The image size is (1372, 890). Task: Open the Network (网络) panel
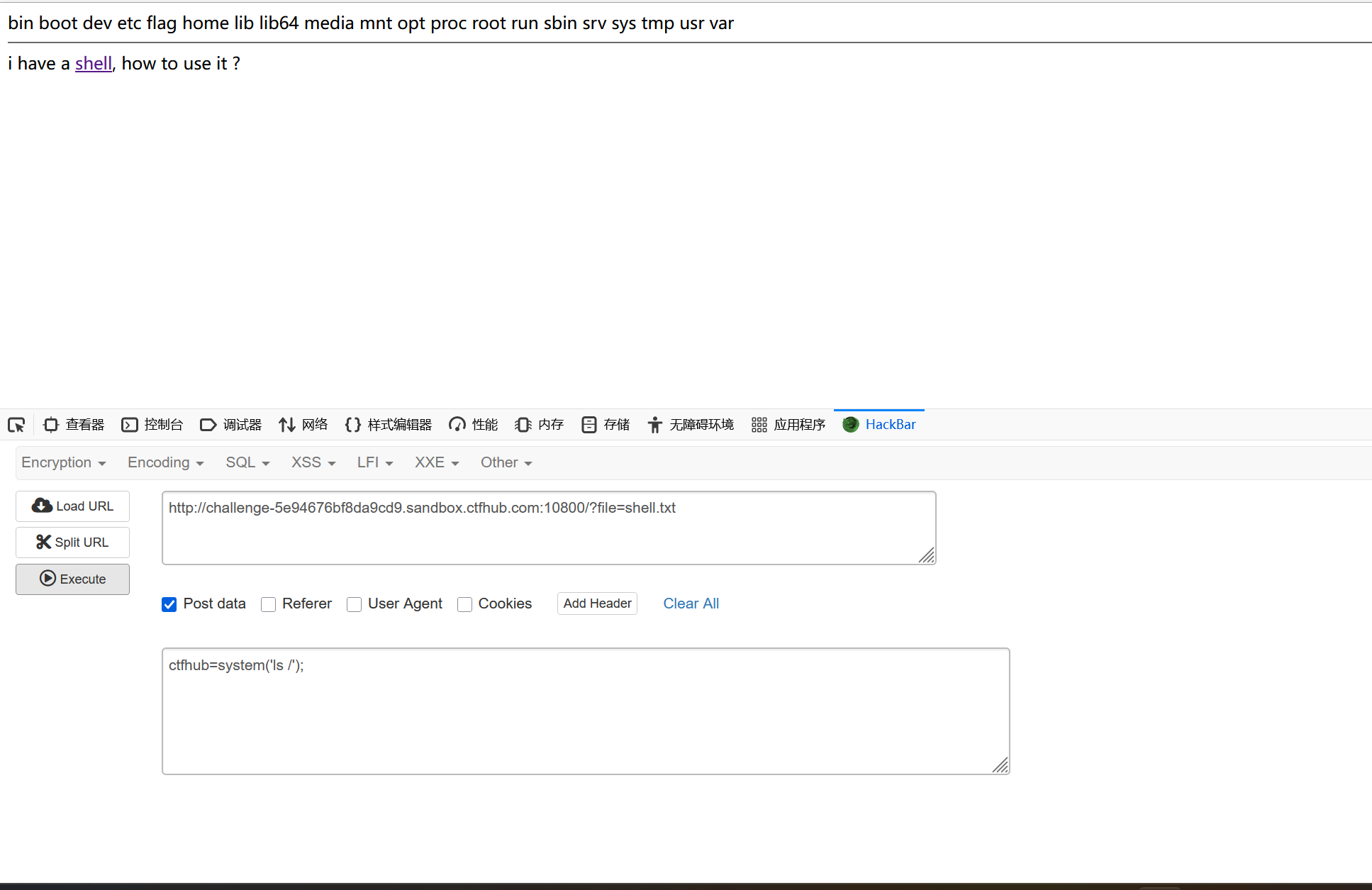point(303,425)
